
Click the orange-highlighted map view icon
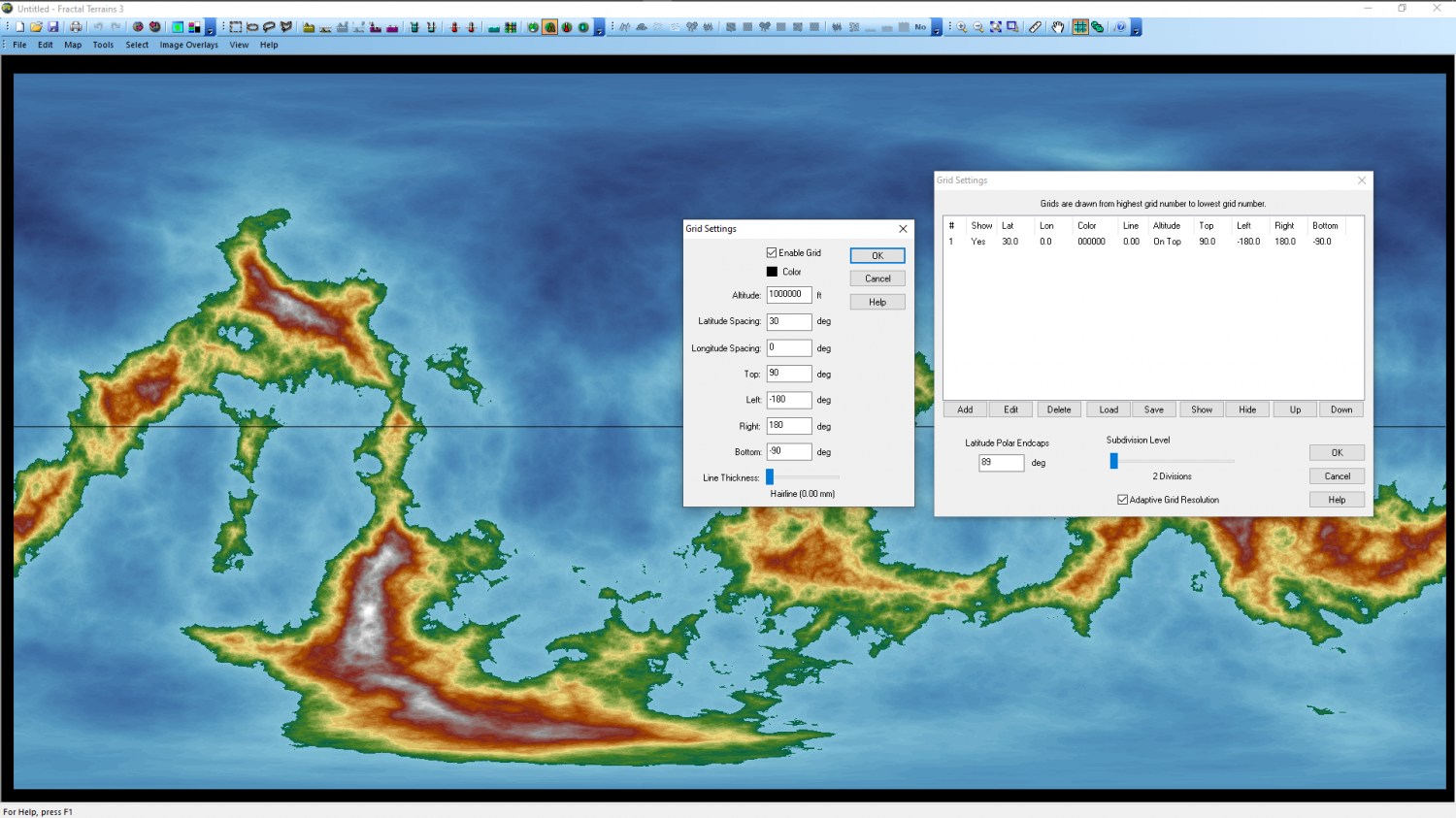click(x=550, y=27)
